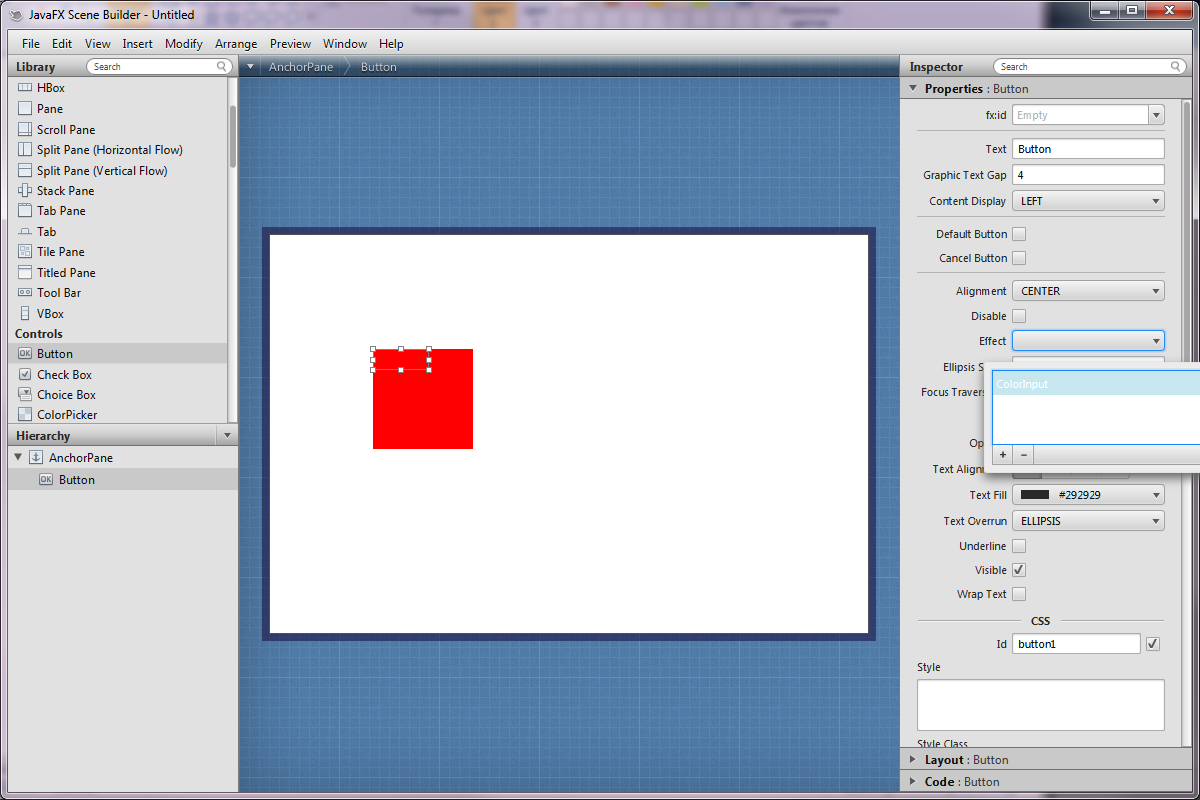Click the Style text area
The image size is (1200, 800).
(1040, 705)
